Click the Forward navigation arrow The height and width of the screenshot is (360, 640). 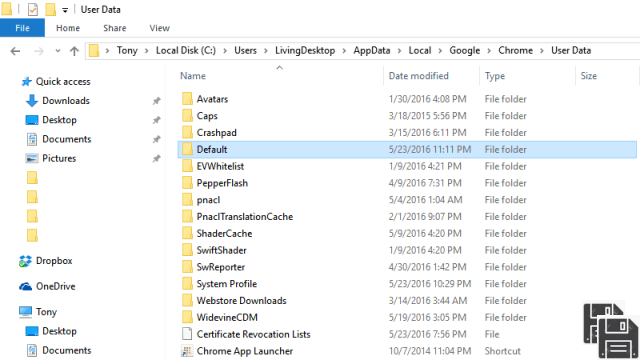click(x=39, y=51)
